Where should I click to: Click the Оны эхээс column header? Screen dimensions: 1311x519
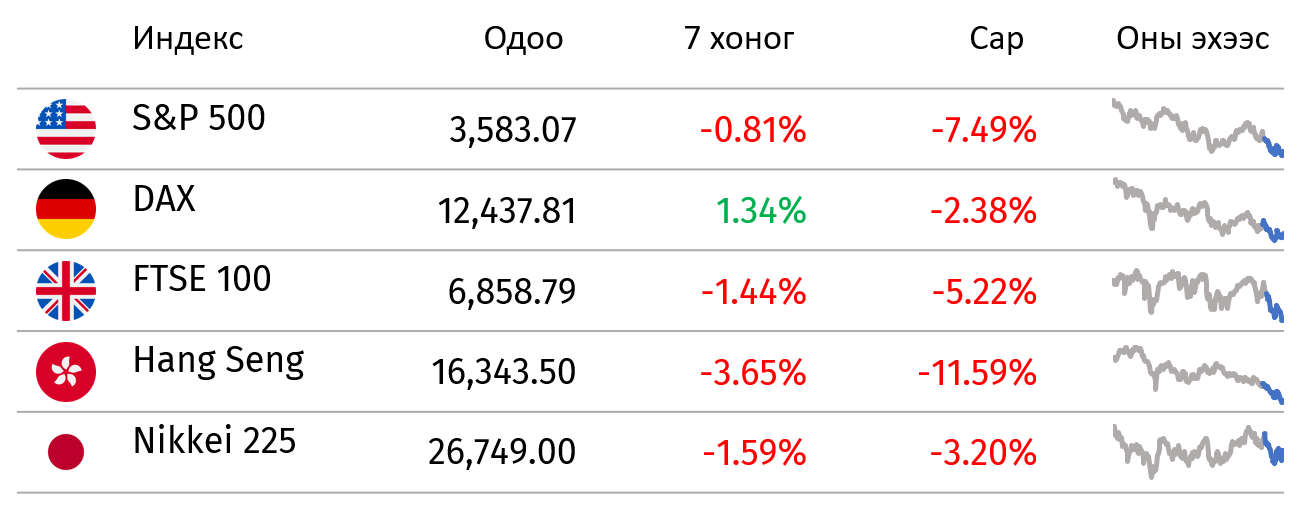[1193, 39]
